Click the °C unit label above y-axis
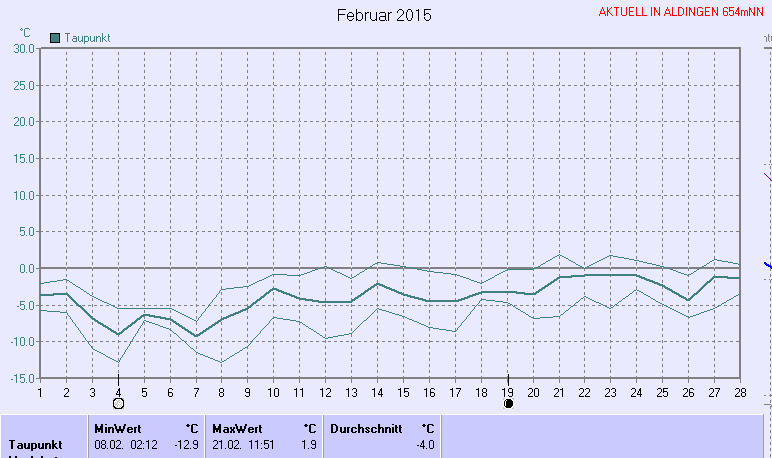772x458 pixels. [25, 33]
